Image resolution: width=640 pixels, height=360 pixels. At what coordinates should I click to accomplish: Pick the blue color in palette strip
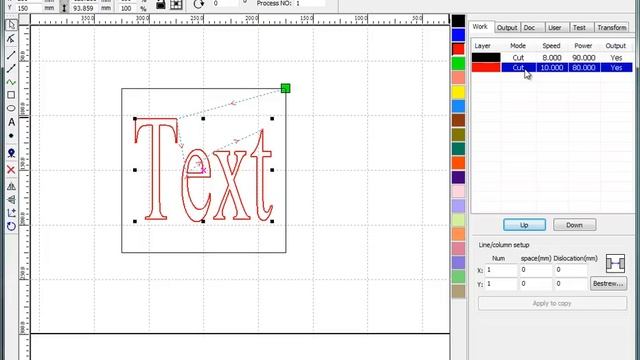point(458,35)
